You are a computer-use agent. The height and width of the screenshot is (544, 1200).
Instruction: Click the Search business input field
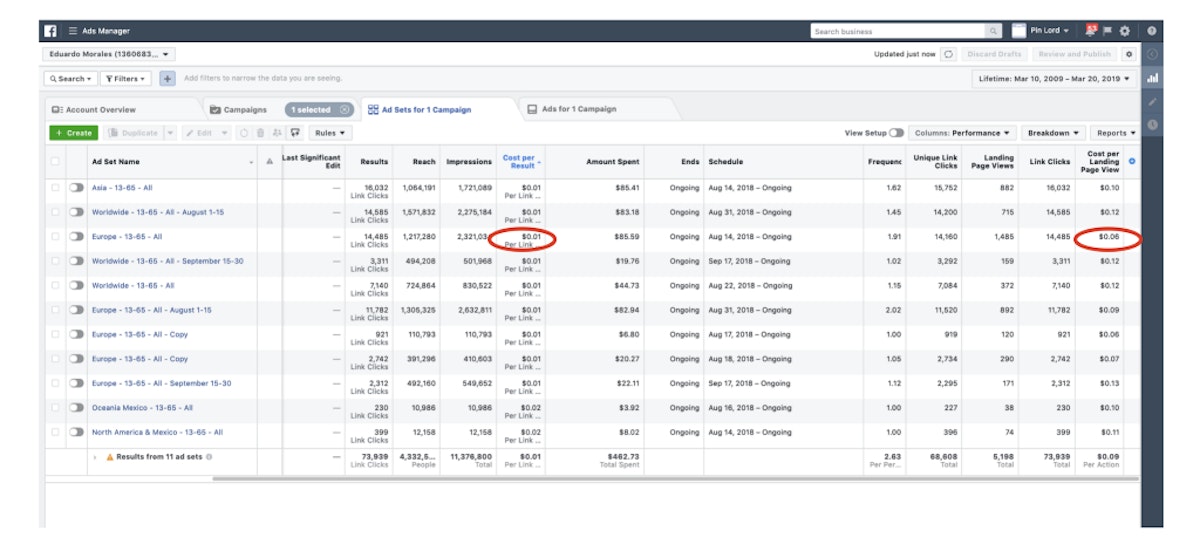click(x=898, y=31)
